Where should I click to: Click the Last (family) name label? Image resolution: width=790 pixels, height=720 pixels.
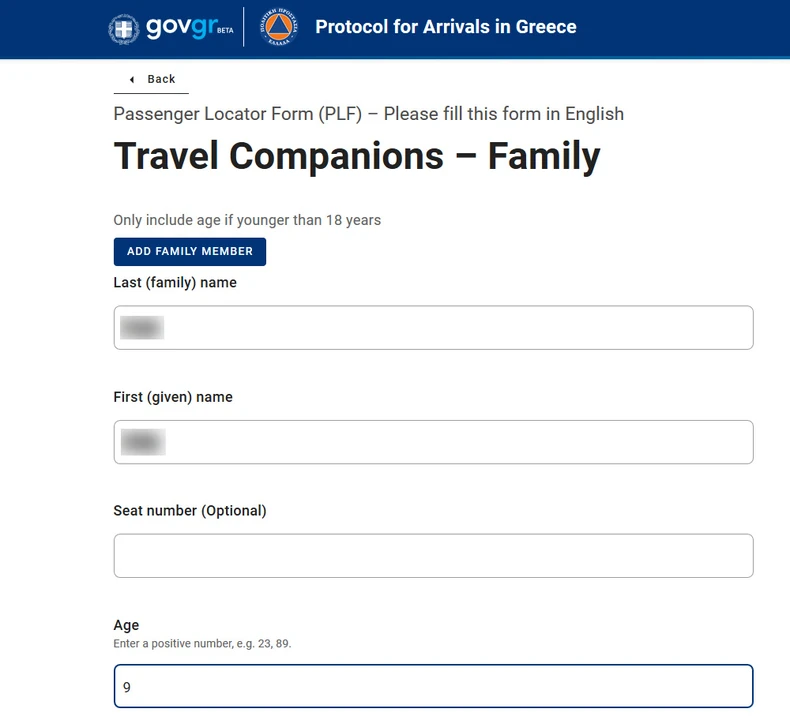pos(175,283)
